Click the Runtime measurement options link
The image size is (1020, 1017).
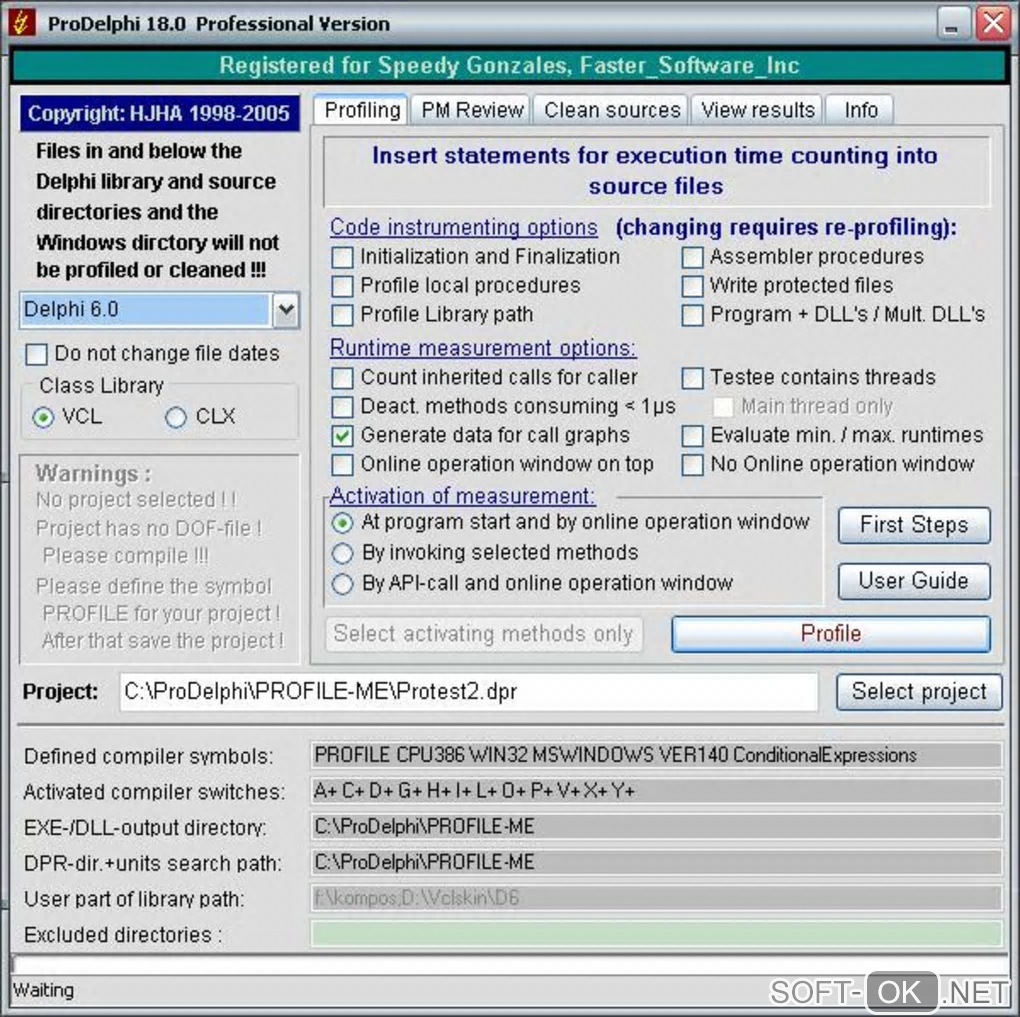(483, 348)
